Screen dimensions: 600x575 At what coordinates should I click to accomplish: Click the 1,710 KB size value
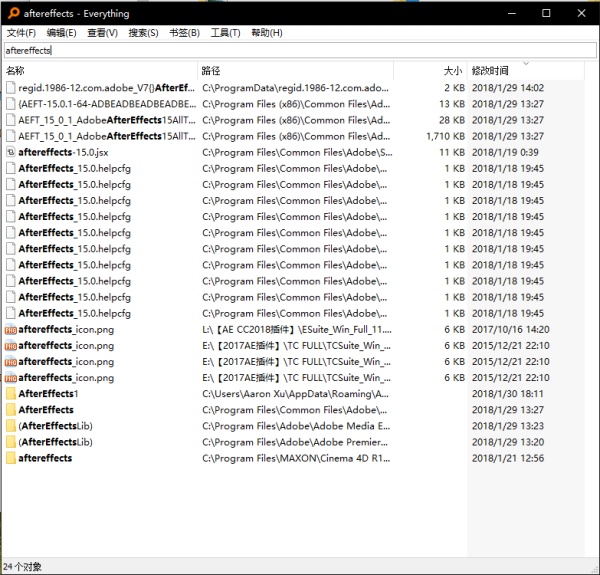445,136
